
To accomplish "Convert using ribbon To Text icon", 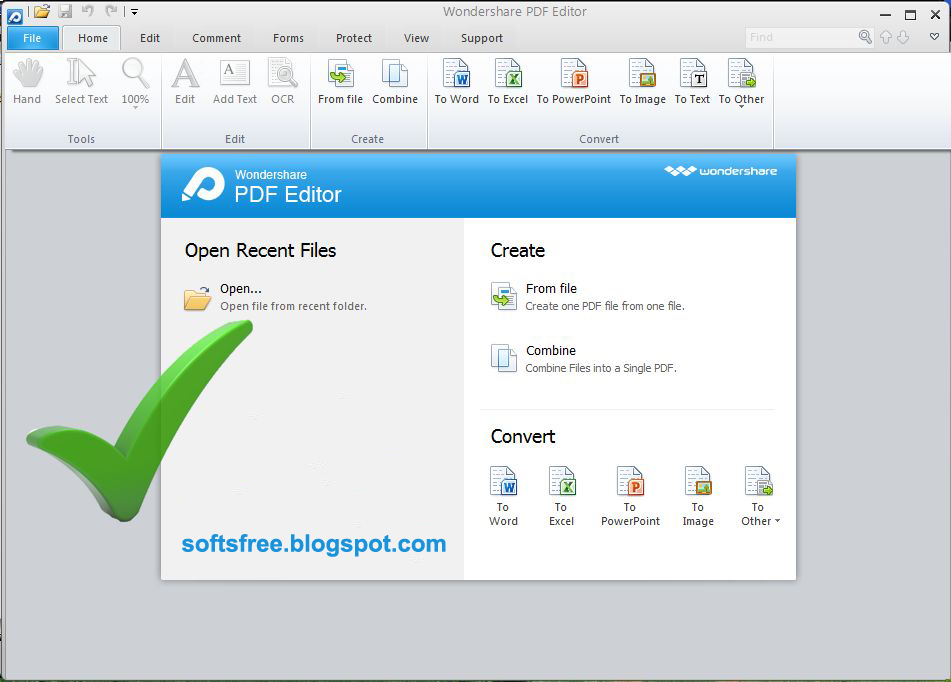I will point(692,83).
